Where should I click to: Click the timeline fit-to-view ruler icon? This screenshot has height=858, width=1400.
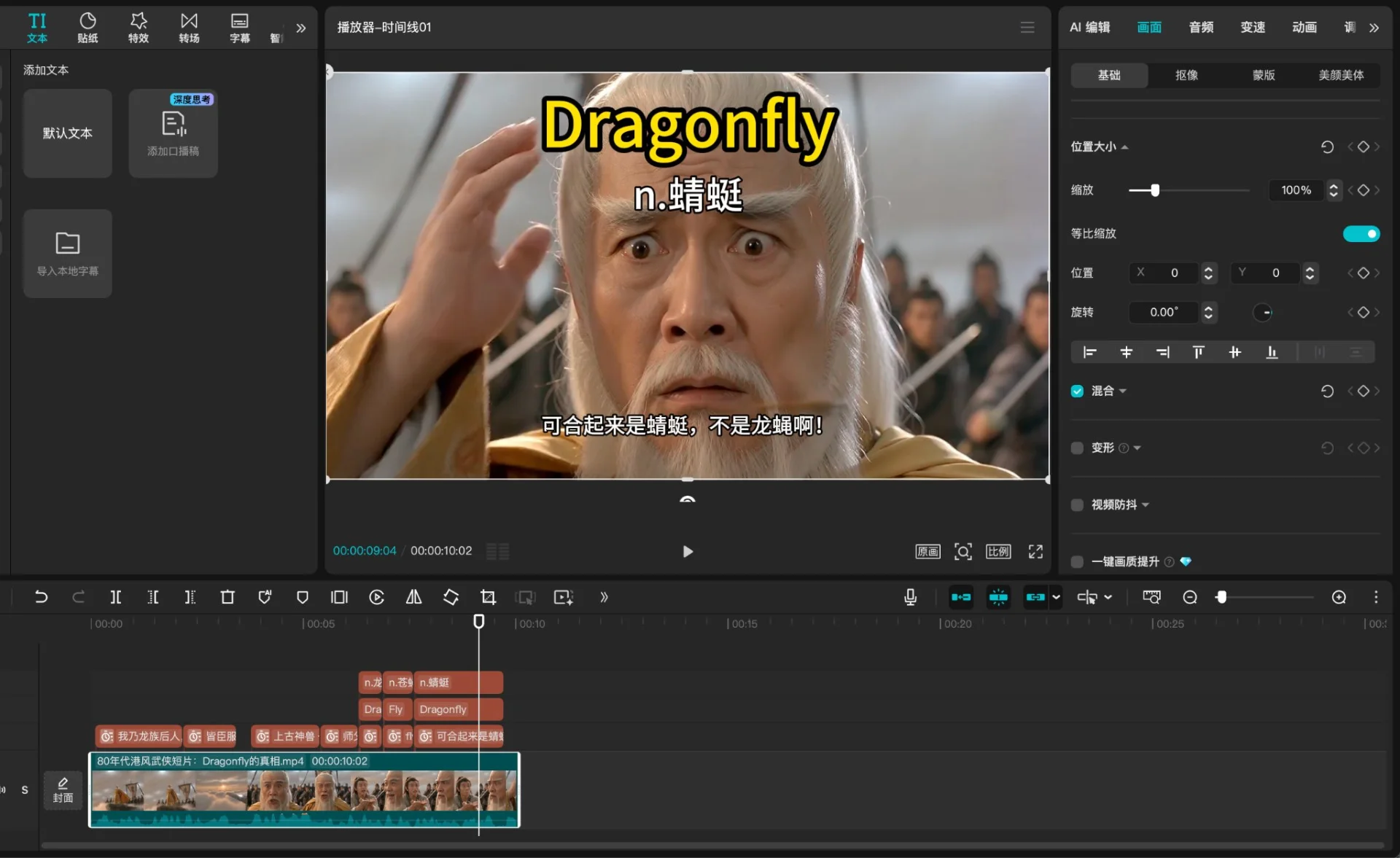(1151, 598)
